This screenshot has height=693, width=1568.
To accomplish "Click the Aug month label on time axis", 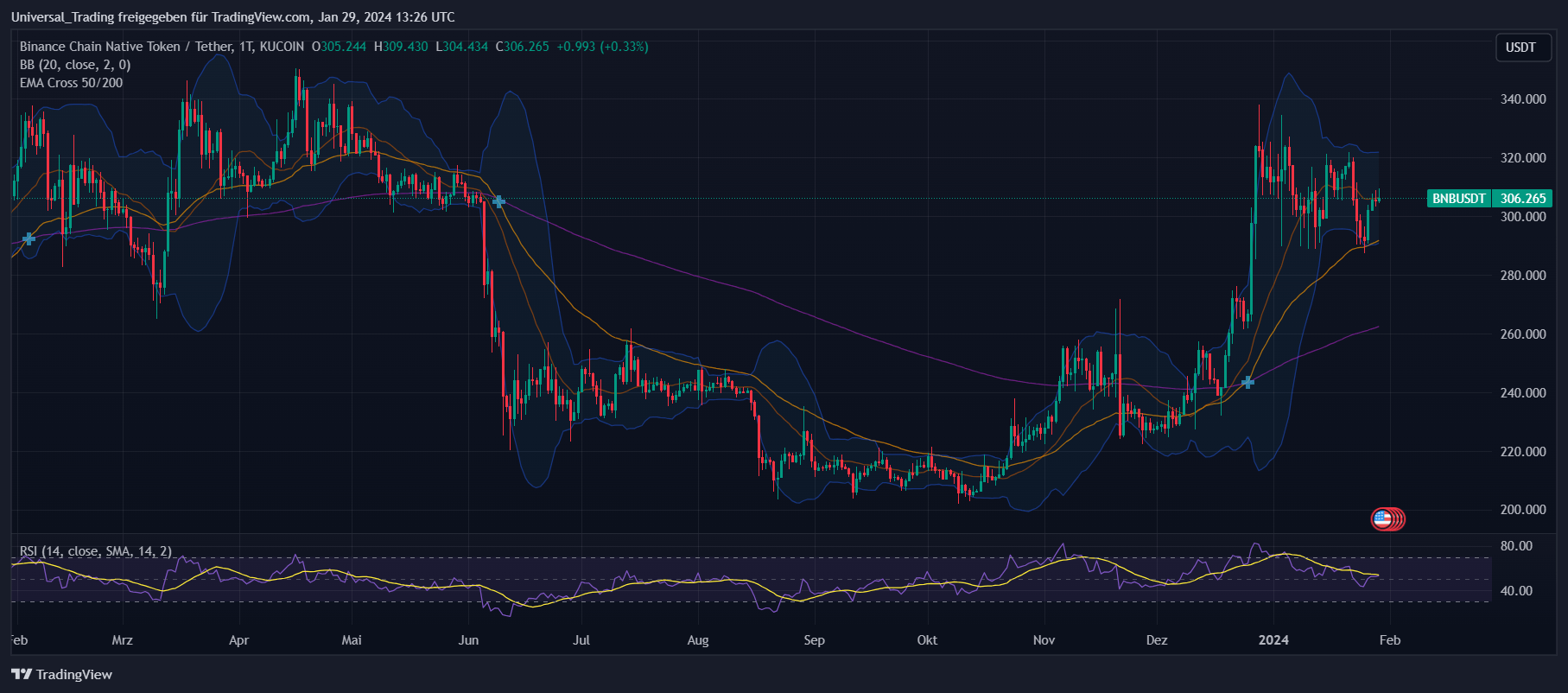I will [x=698, y=640].
